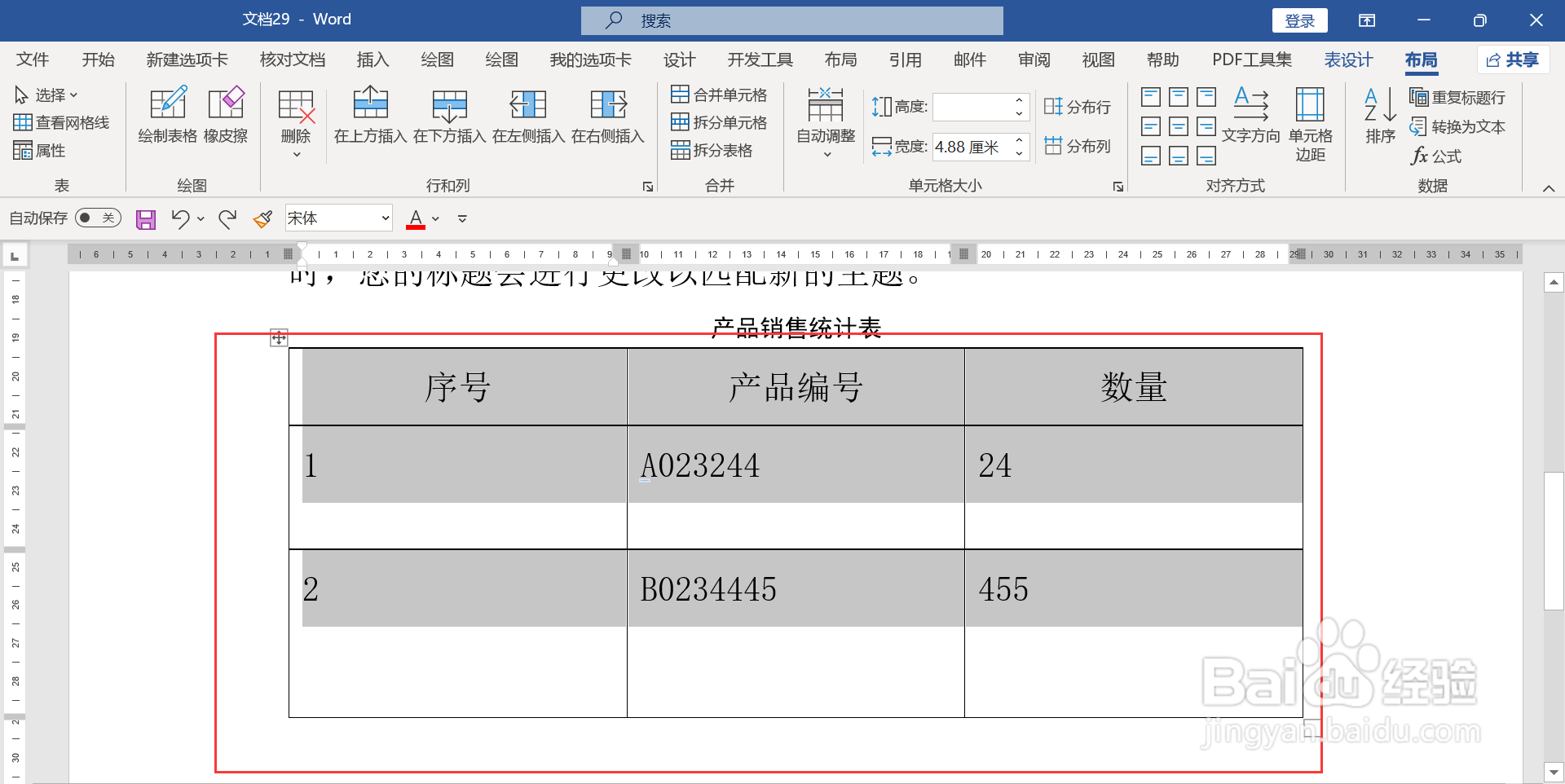Open the 插入 ribbon tab
The width and height of the screenshot is (1565, 784).
coord(373,59)
